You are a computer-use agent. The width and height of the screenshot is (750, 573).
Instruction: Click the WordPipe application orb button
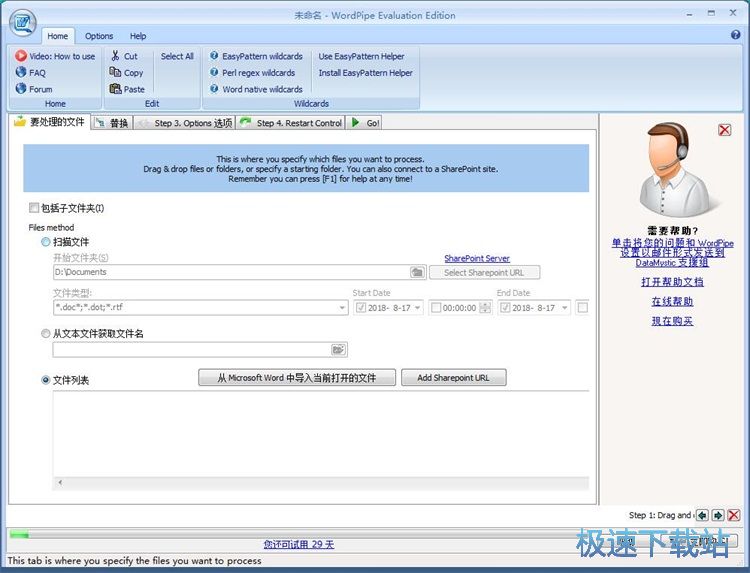click(x=23, y=22)
